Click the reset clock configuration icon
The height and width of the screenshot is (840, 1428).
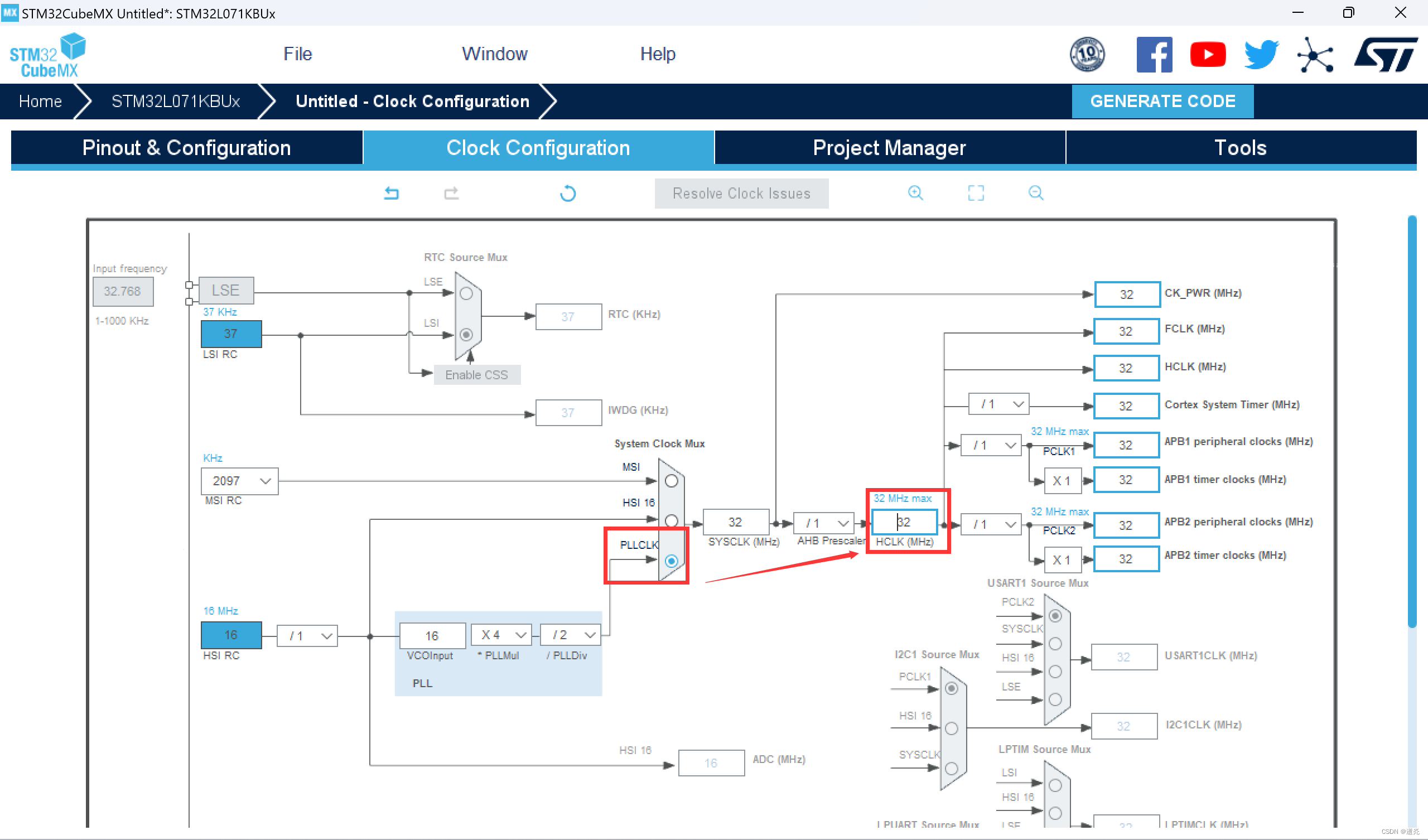(568, 194)
